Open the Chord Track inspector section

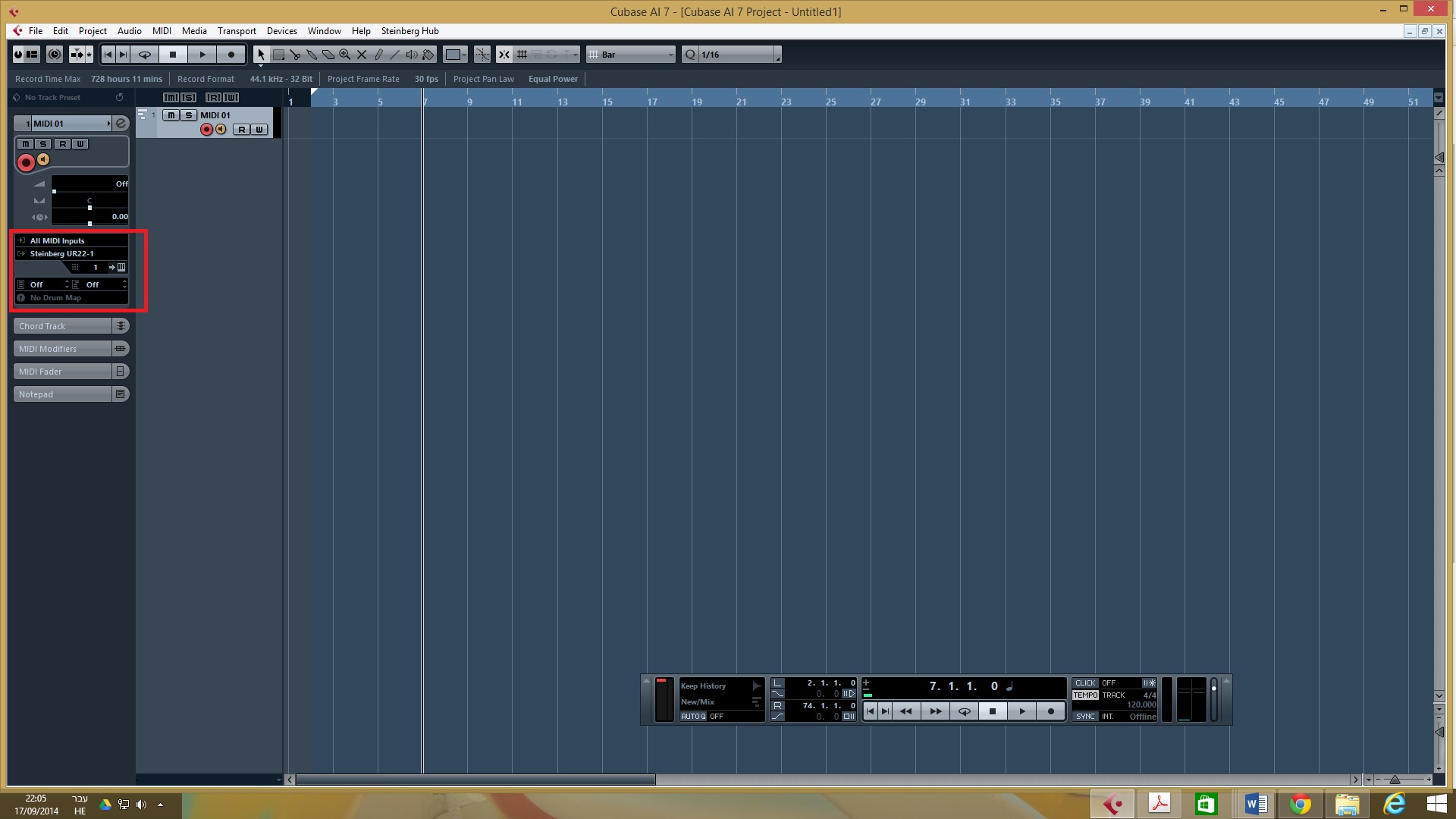pos(63,326)
